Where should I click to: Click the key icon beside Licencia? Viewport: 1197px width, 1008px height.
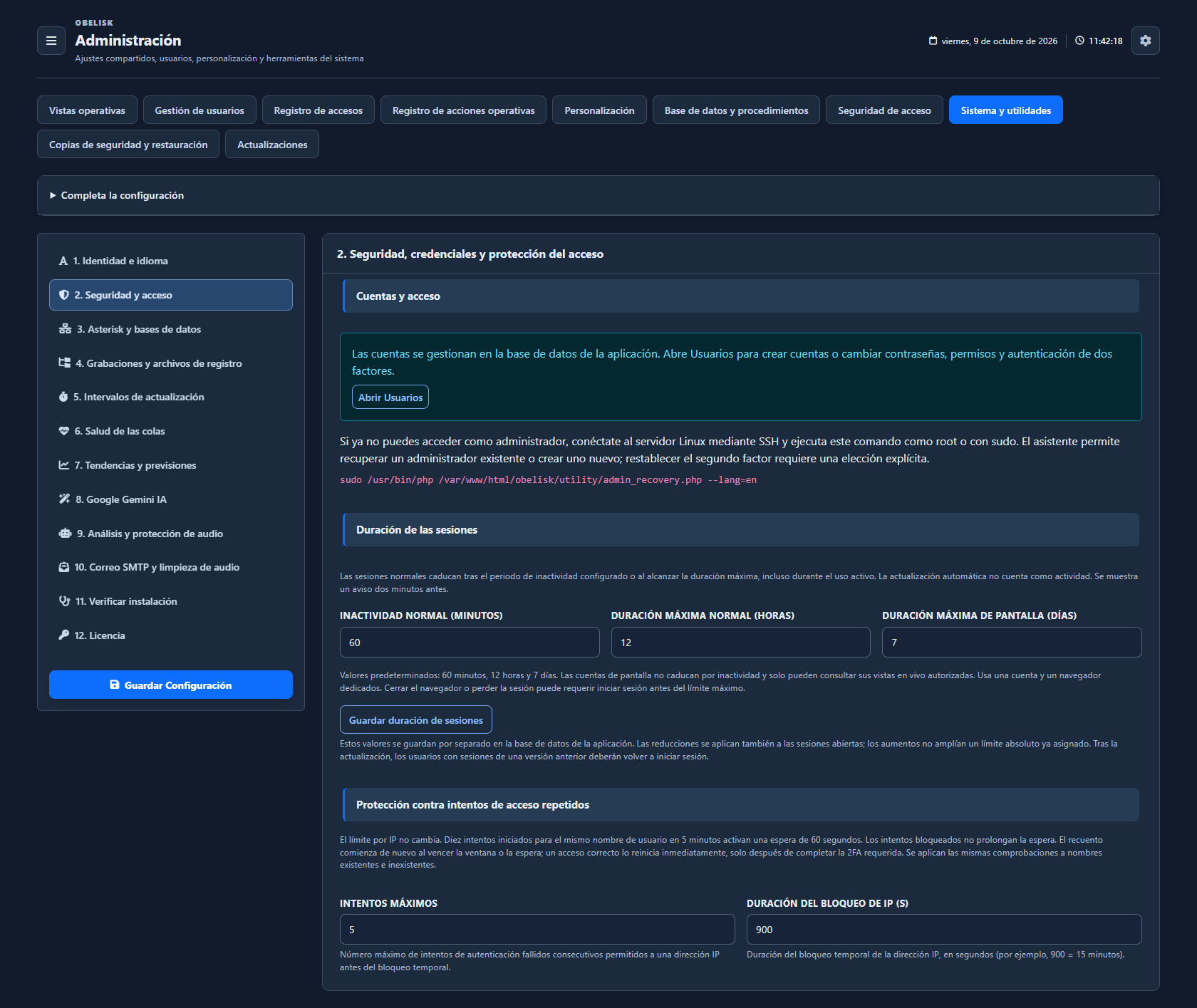click(64, 635)
